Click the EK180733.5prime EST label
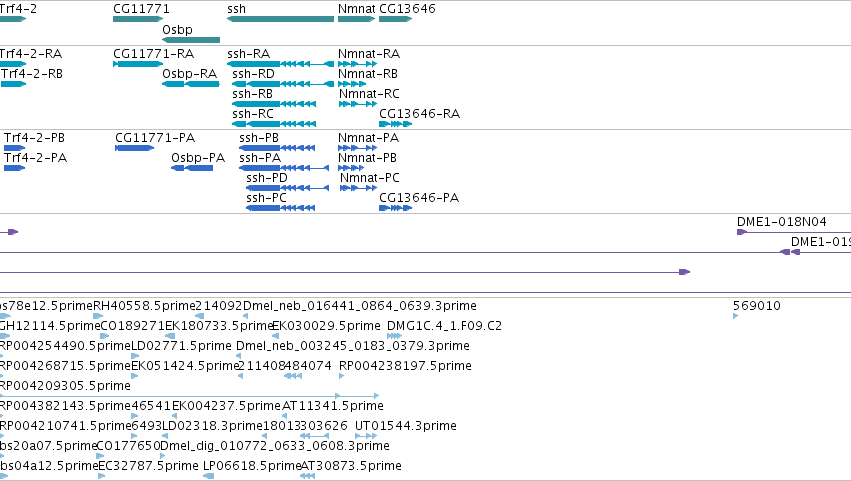The height and width of the screenshot is (481, 851). [218, 326]
